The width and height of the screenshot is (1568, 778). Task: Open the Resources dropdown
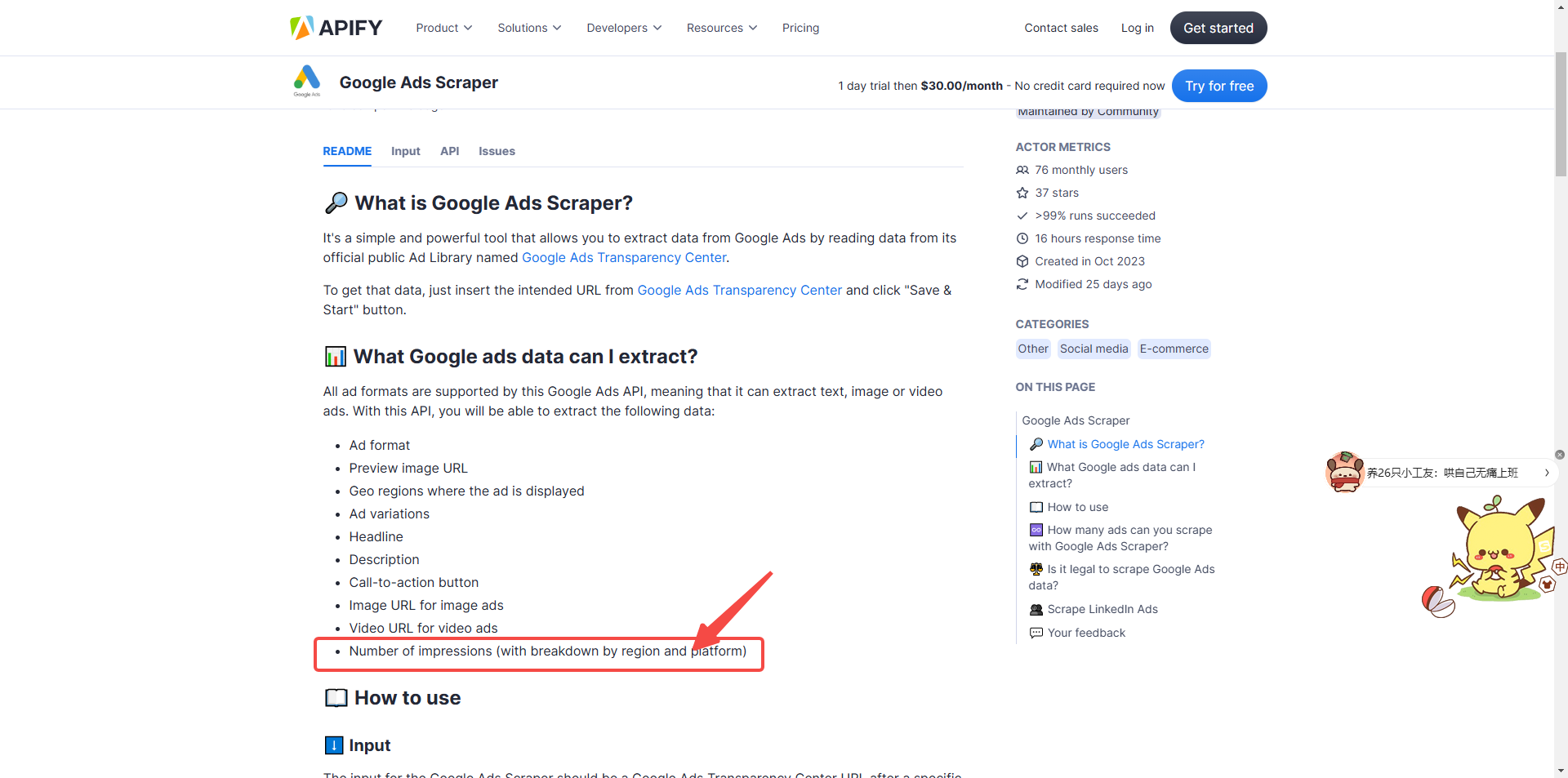pos(721,27)
